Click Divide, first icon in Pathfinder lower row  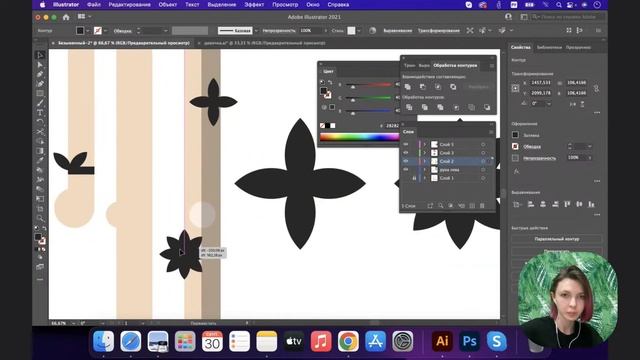click(x=409, y=107)
